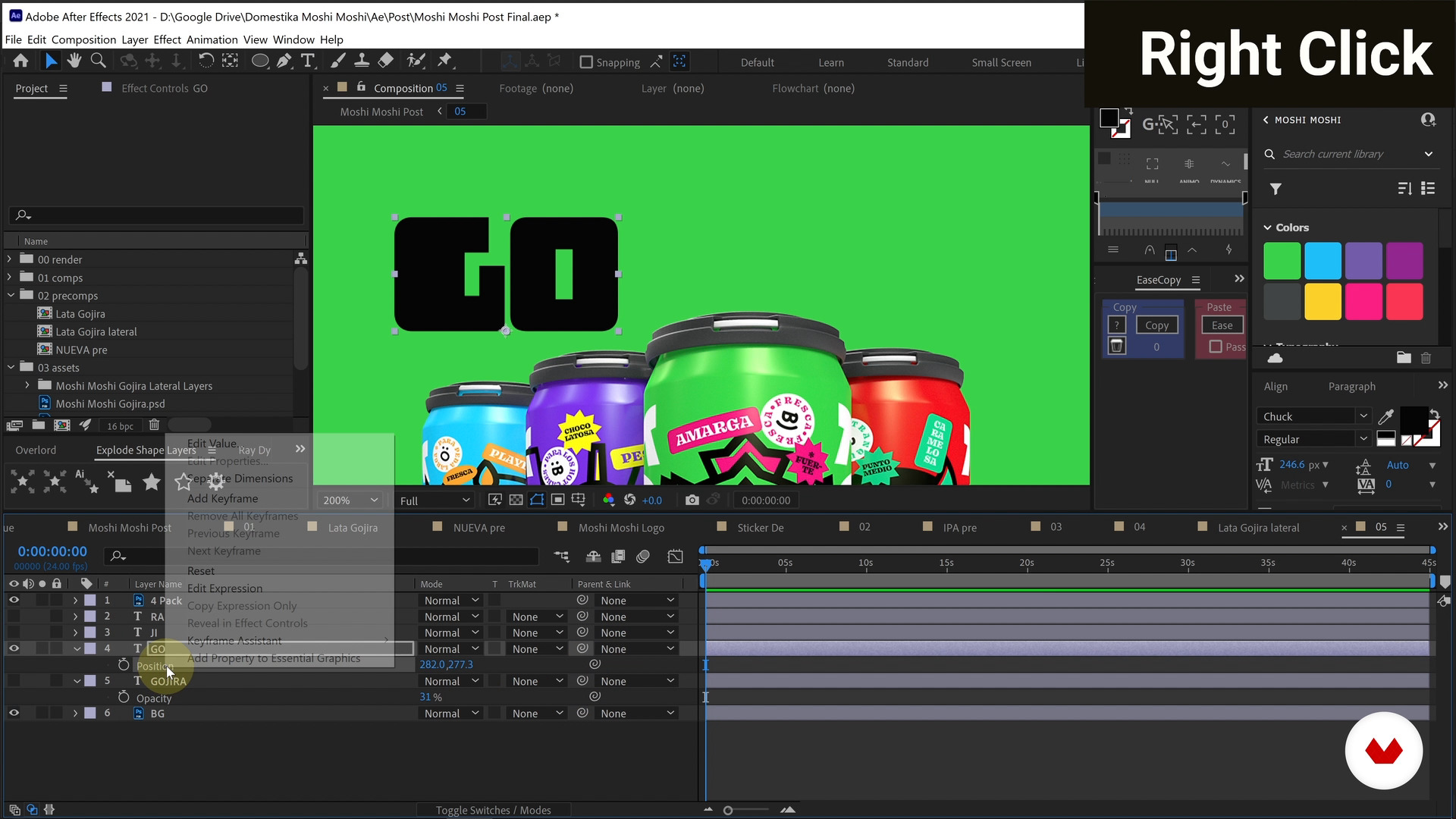Click the timeline current time 0:00:00:00

click(52, 551)
